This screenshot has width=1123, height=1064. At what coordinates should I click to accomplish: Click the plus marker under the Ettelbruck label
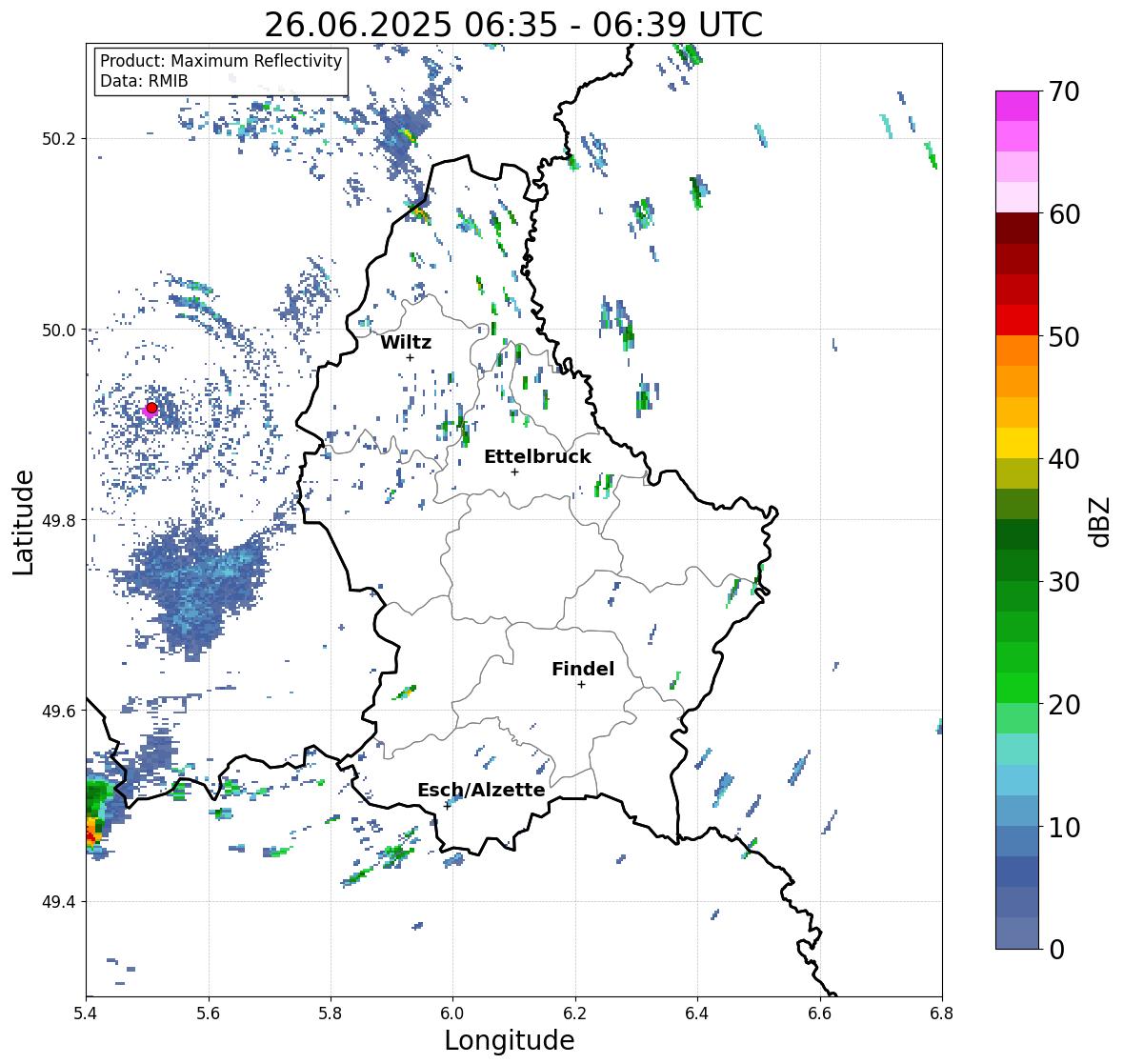(514, 472)
